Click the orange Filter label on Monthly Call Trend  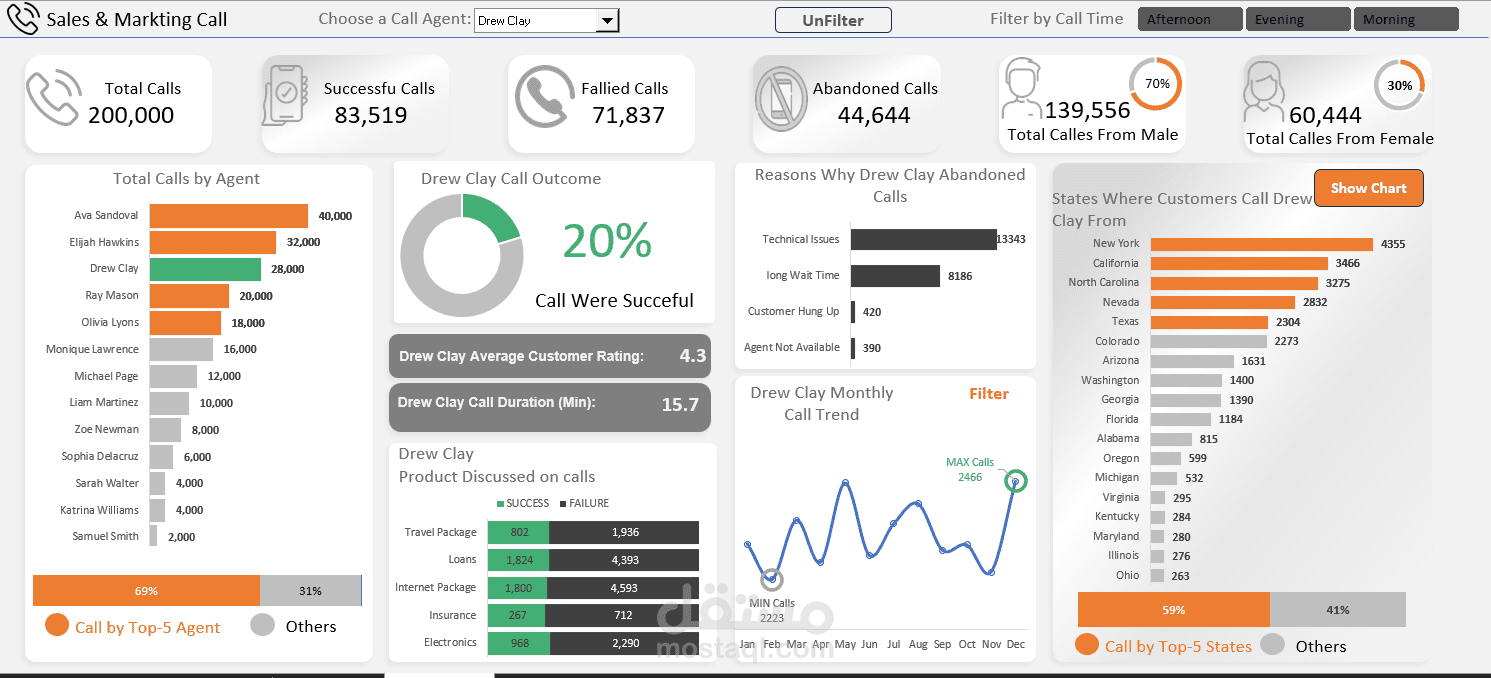coord(988,393)
